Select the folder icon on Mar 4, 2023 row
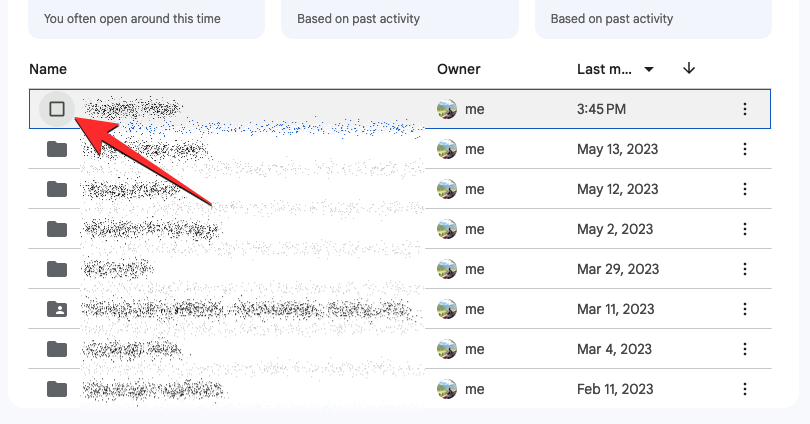 57,349
